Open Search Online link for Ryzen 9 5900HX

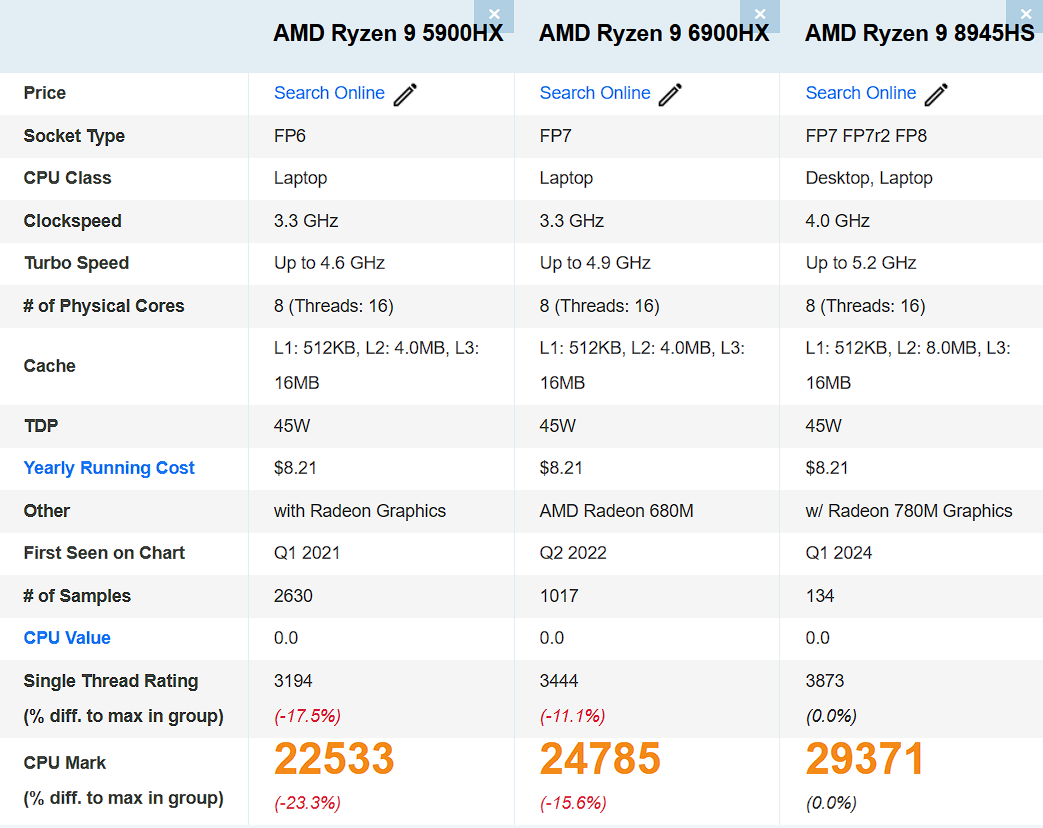point(329,93)
